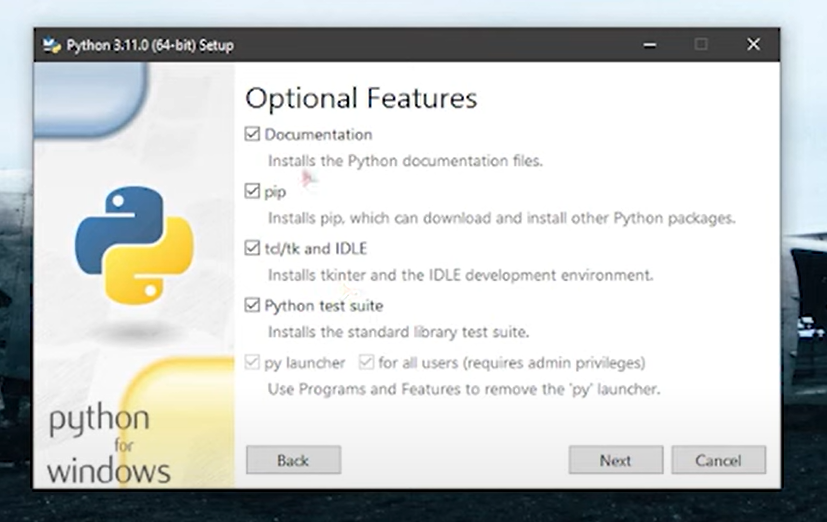This screenshot has width=827, height=522.
Task: Minimize the Python Setup window
Action: [650, 45]
